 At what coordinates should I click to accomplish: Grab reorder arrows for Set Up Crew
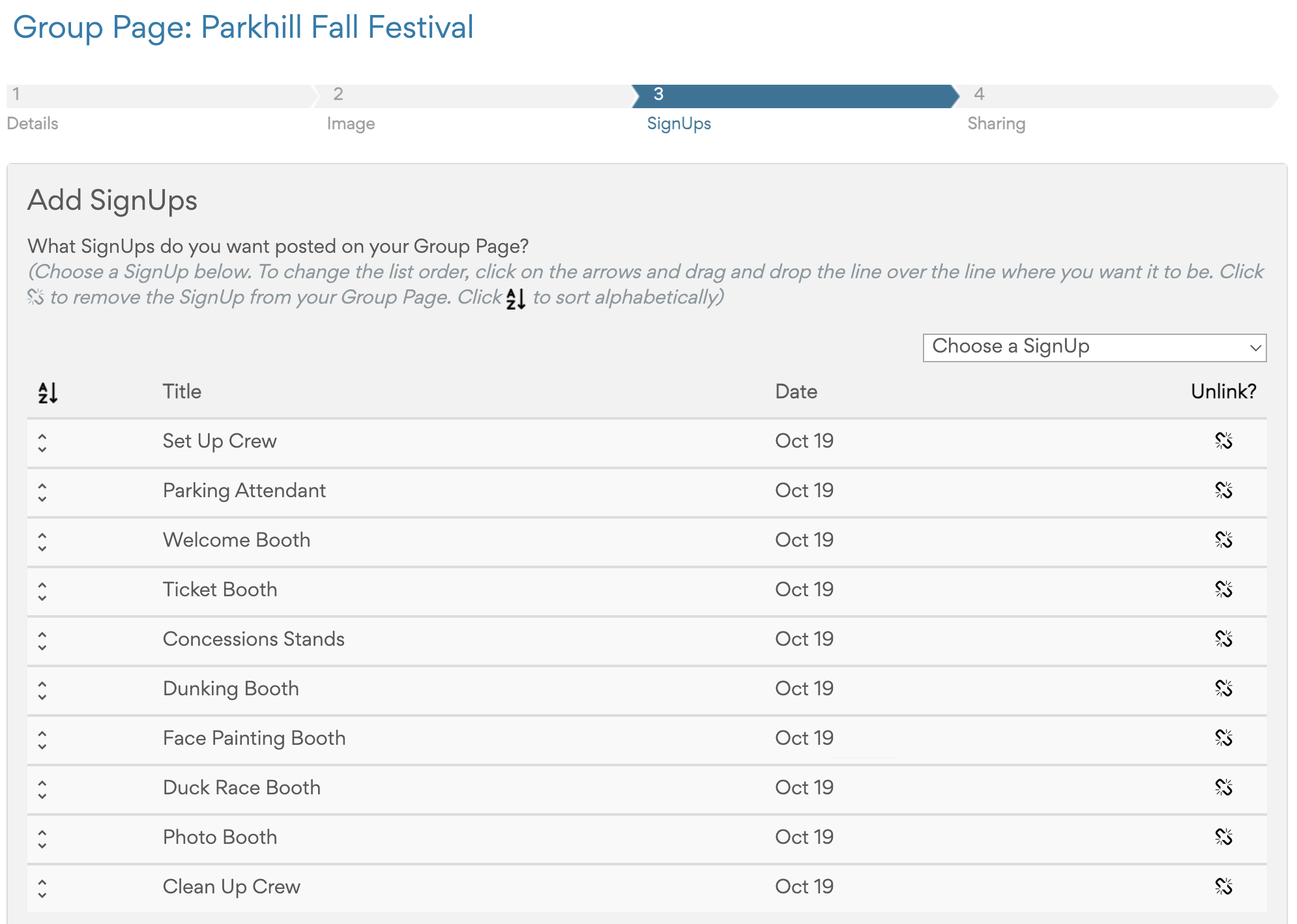pos(42,443)
